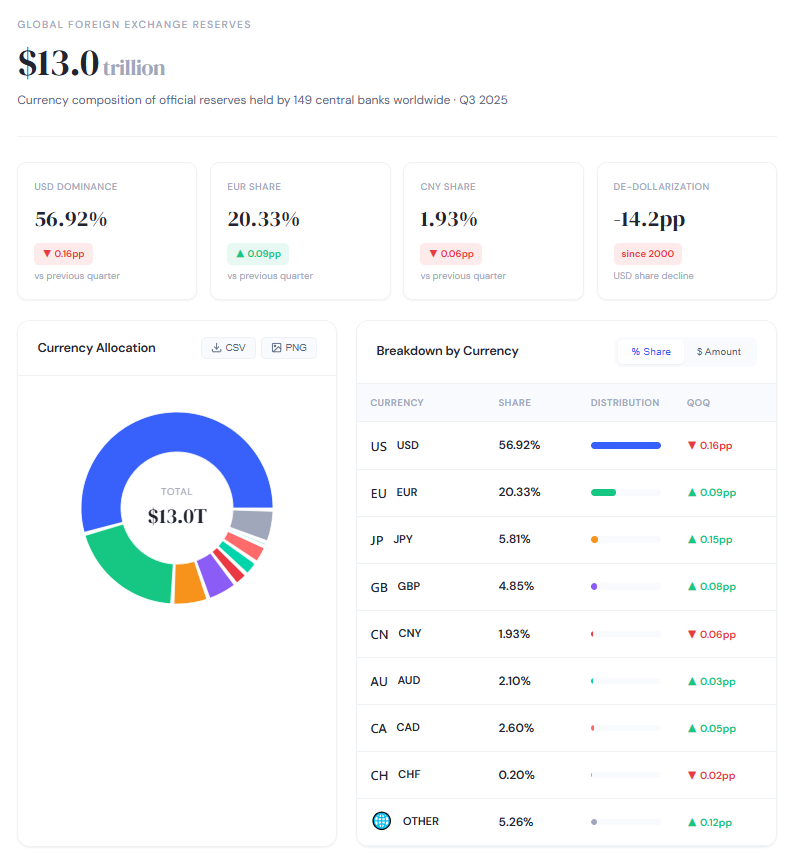
Task: Switch to the % Share view
Action: (650, 352)
